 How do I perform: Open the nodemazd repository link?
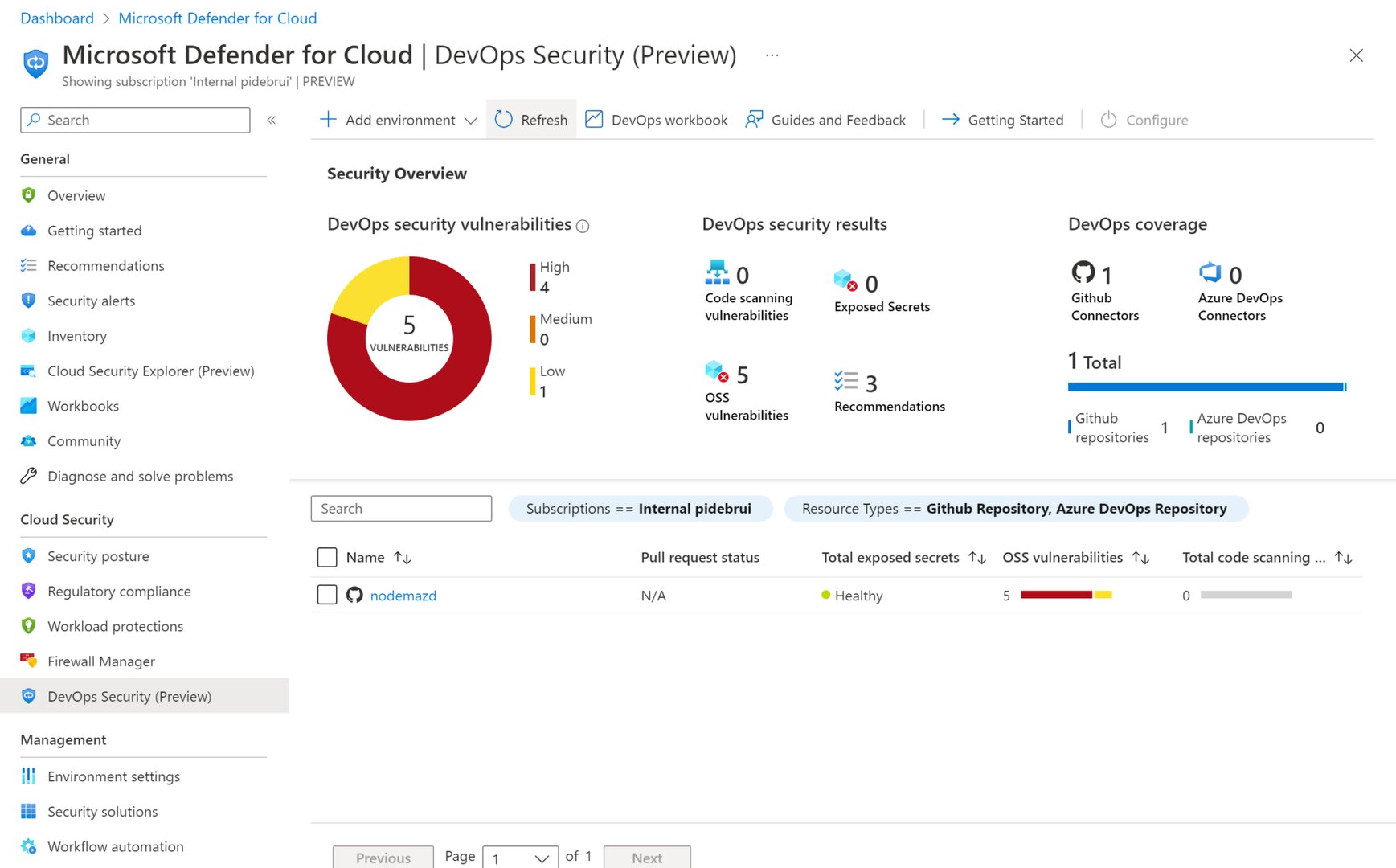coord(403,596)
